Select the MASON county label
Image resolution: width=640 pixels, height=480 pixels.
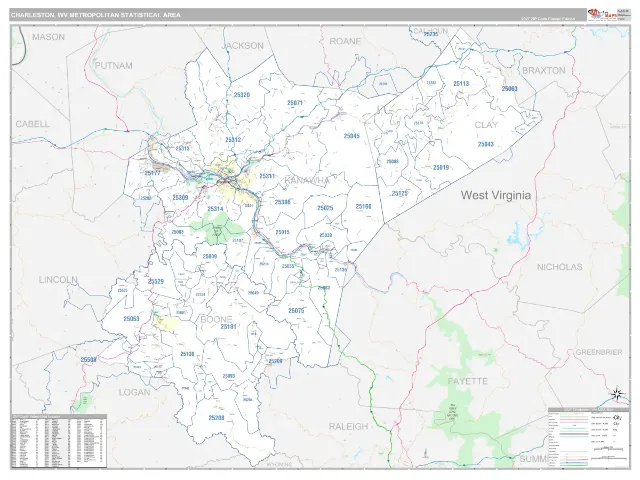(48, 37)
